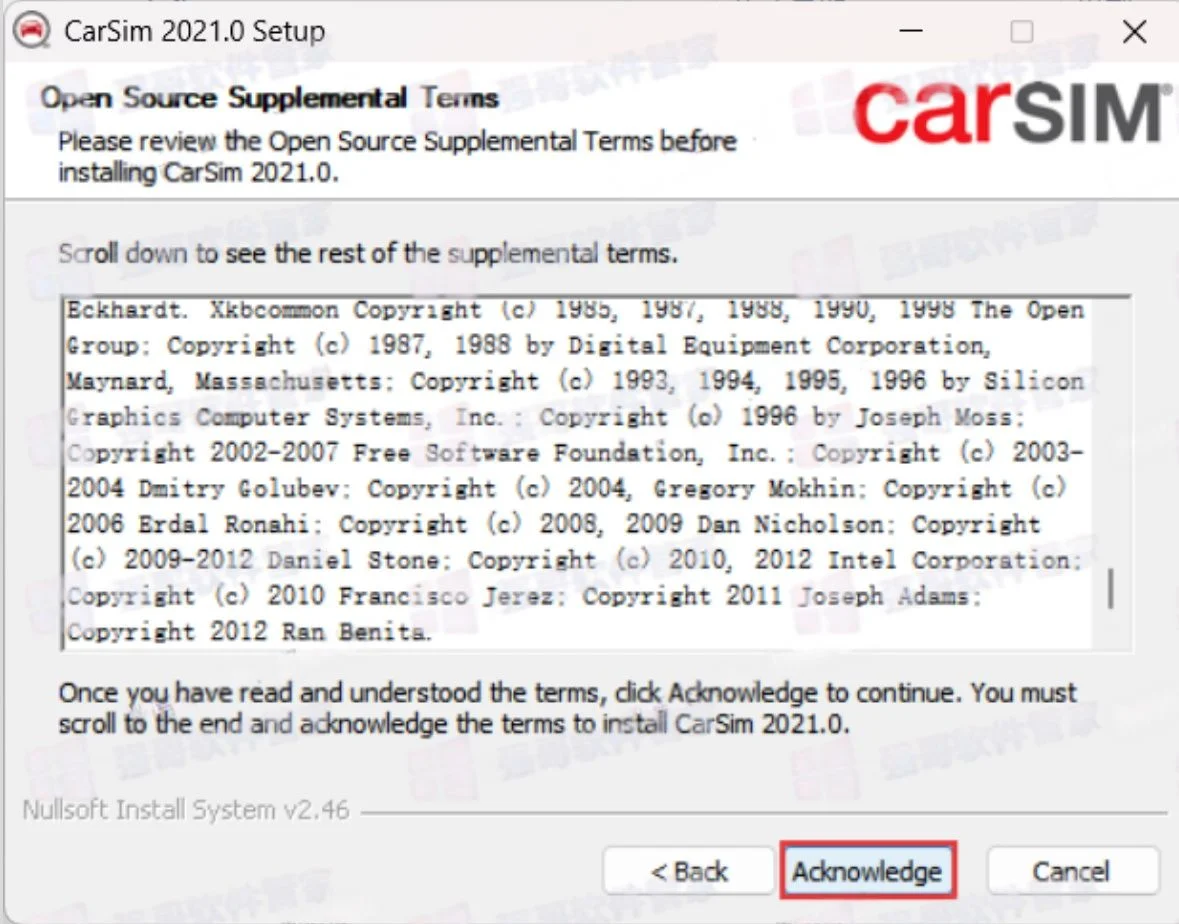
Task: Click the disabled maximize button
Action: (x=1021, y=32)
